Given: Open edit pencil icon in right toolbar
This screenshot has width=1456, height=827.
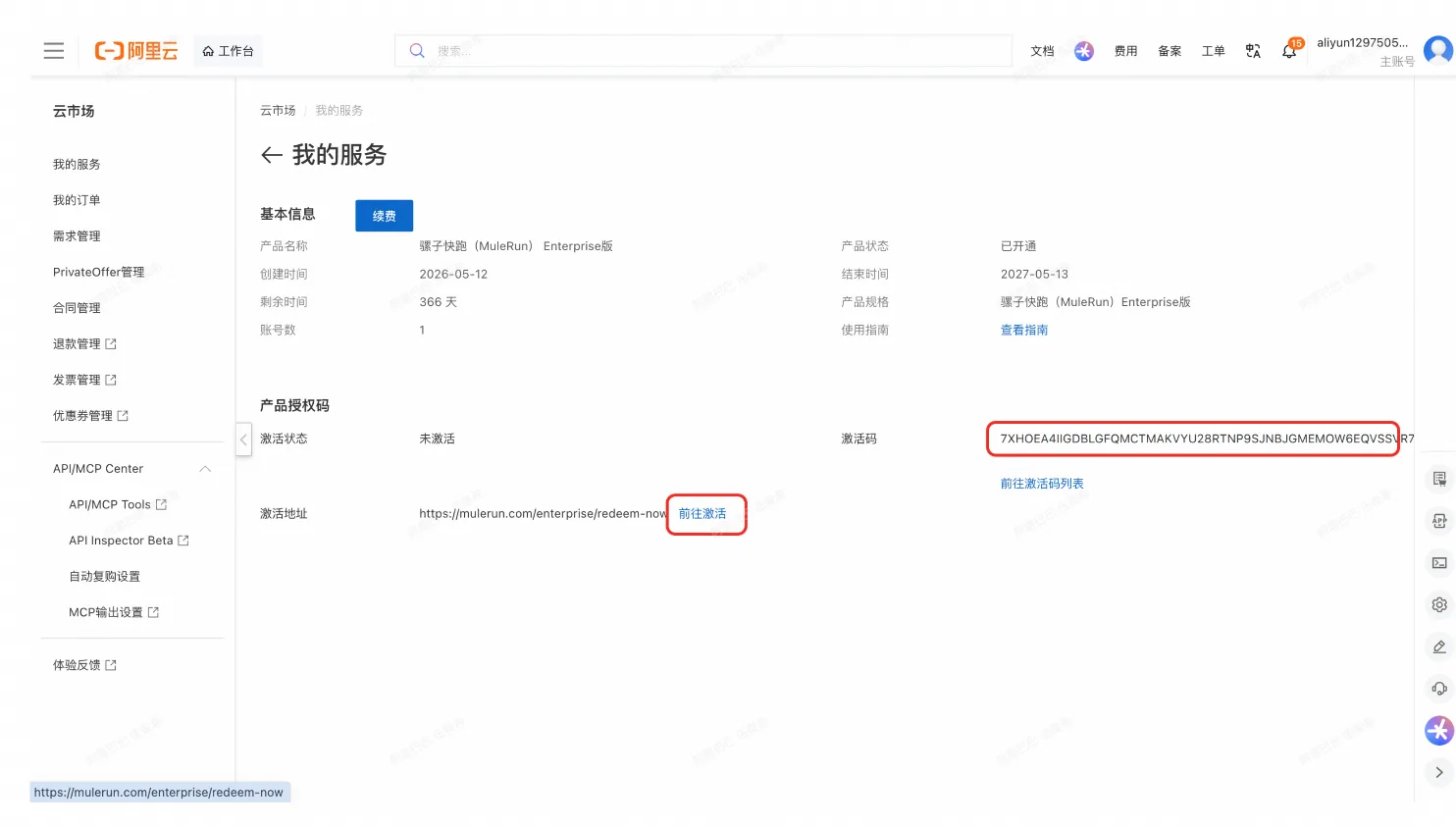Looking at the screenshot, I should 1439,647.
